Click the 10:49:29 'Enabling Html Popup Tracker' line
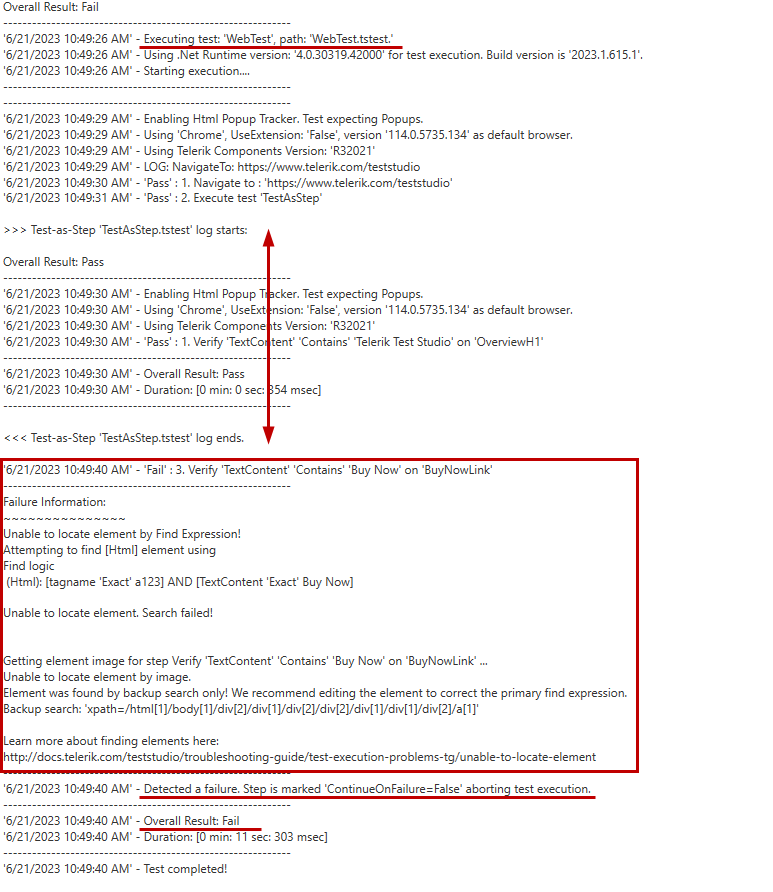The width and height of the screenshot is (773, 892). tap(213, 119)
